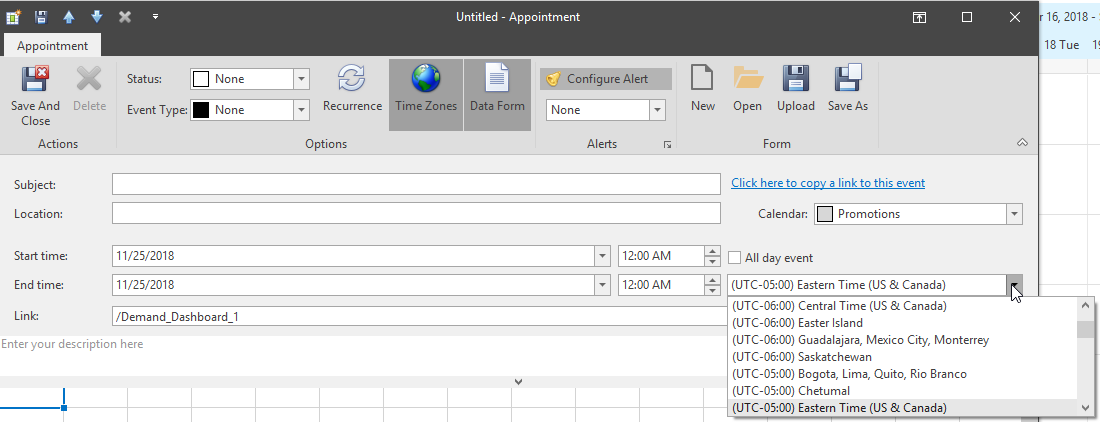Viewport: 1100px width, 422px height.
Task: Open Recurrence settings
Action: tap(352, 90)
